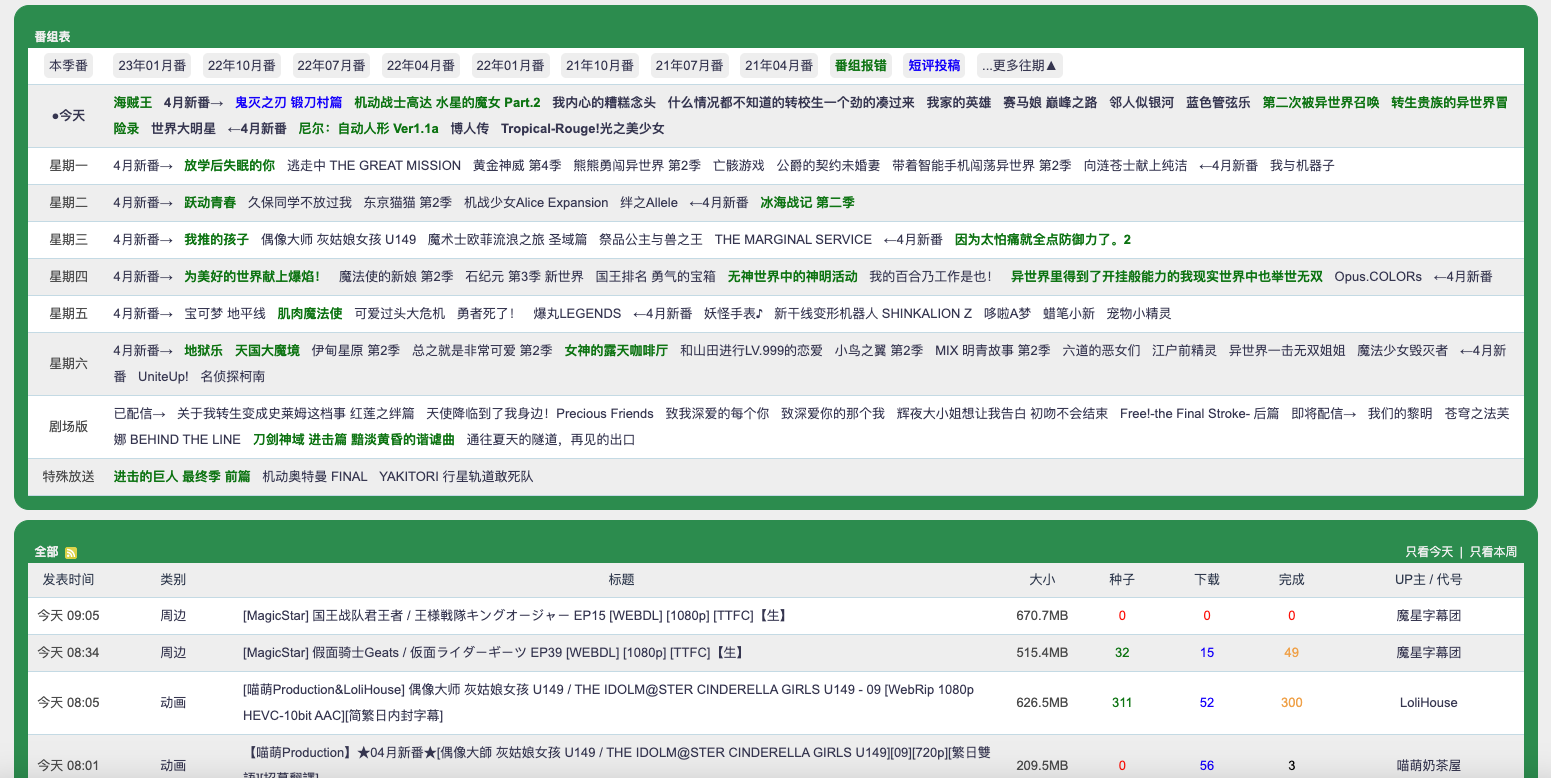Open 第二次被异世界召唤 link
This screenshot has width=1551, height=778.
(1321, 103)
